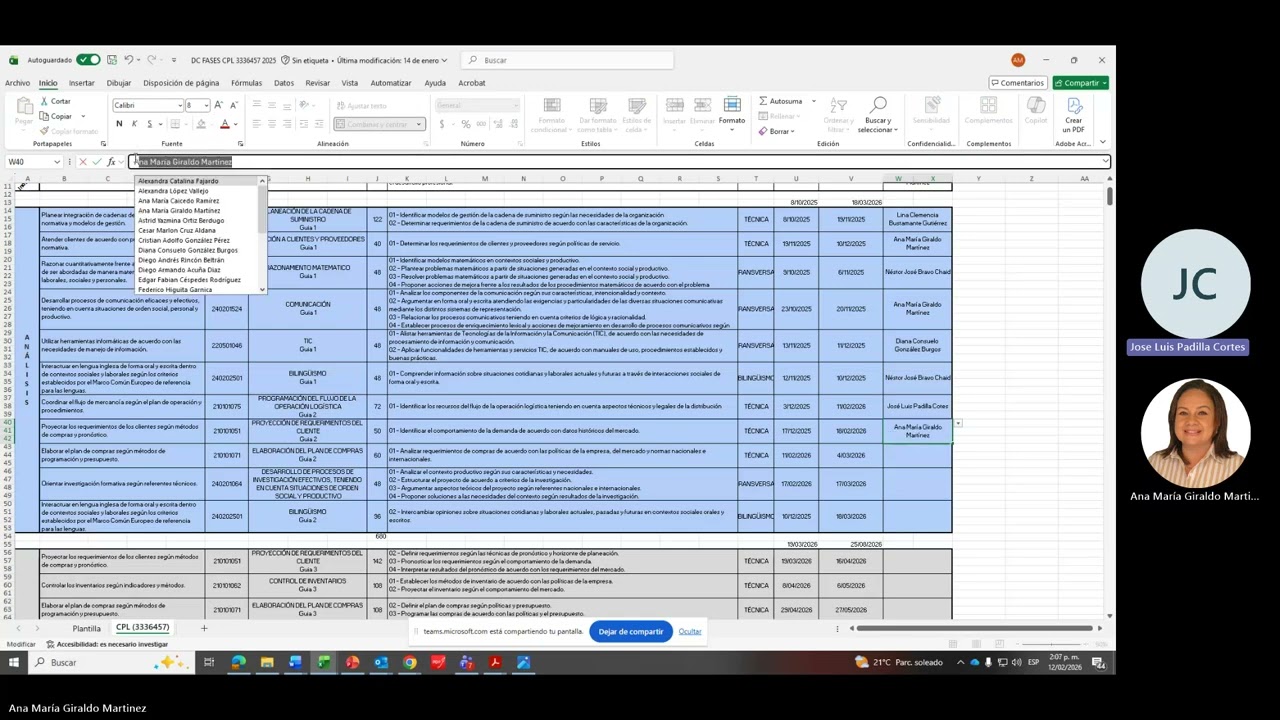
Task: Click the percent style icon
Action: (x=466, y=124)
